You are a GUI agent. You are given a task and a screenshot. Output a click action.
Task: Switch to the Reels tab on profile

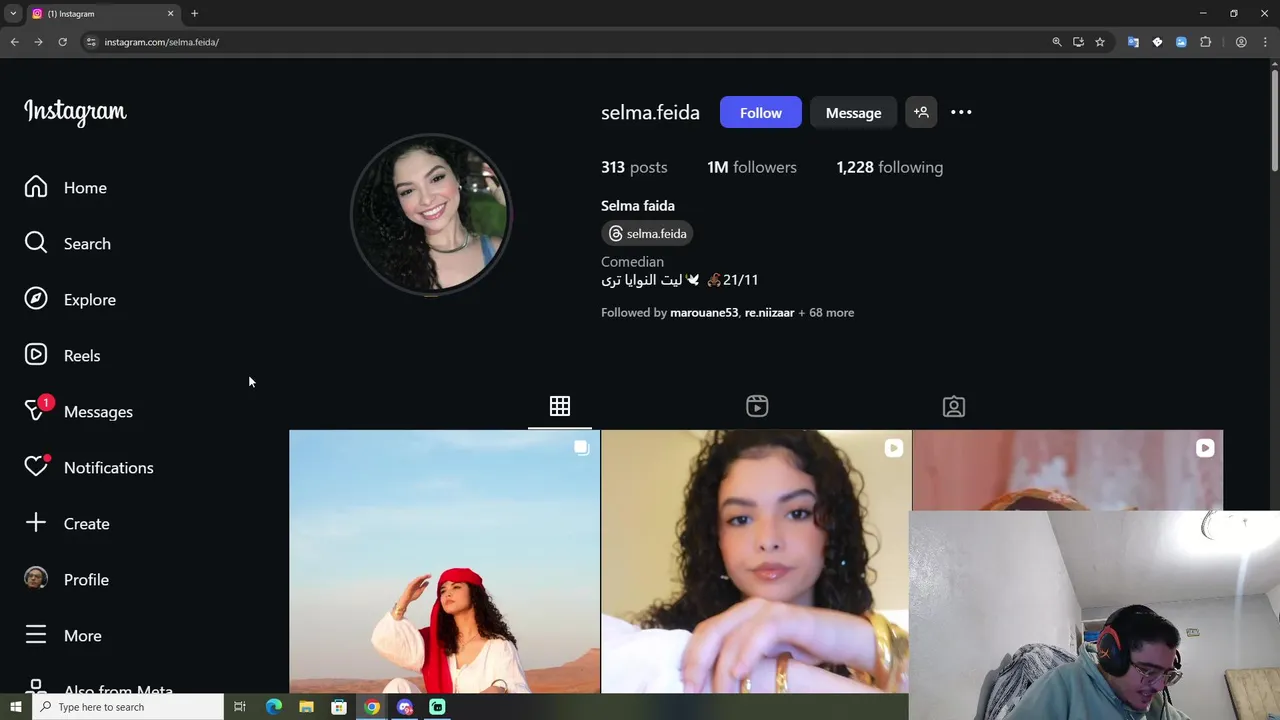[x=757, y=406]
